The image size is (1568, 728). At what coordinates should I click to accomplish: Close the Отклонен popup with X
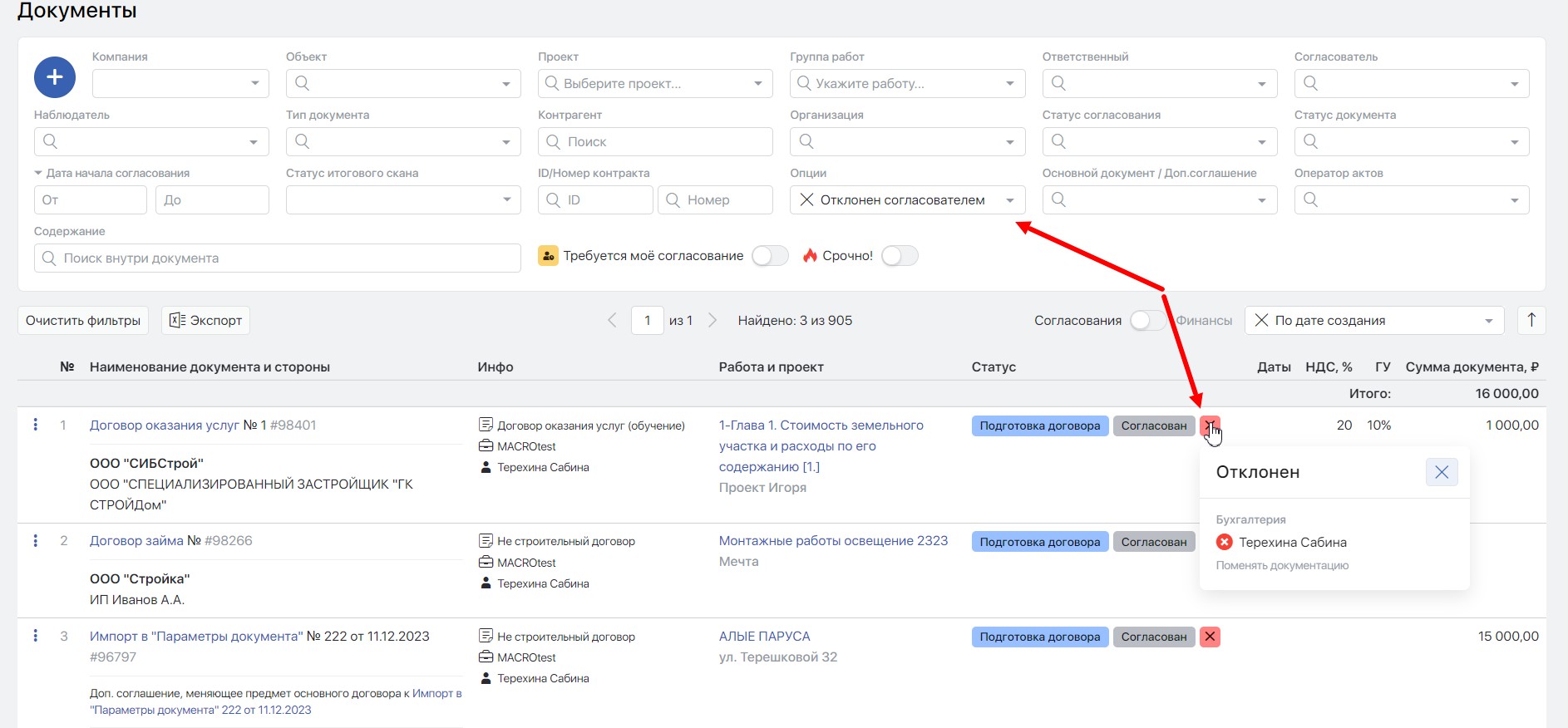click(x=1441, y=472)
